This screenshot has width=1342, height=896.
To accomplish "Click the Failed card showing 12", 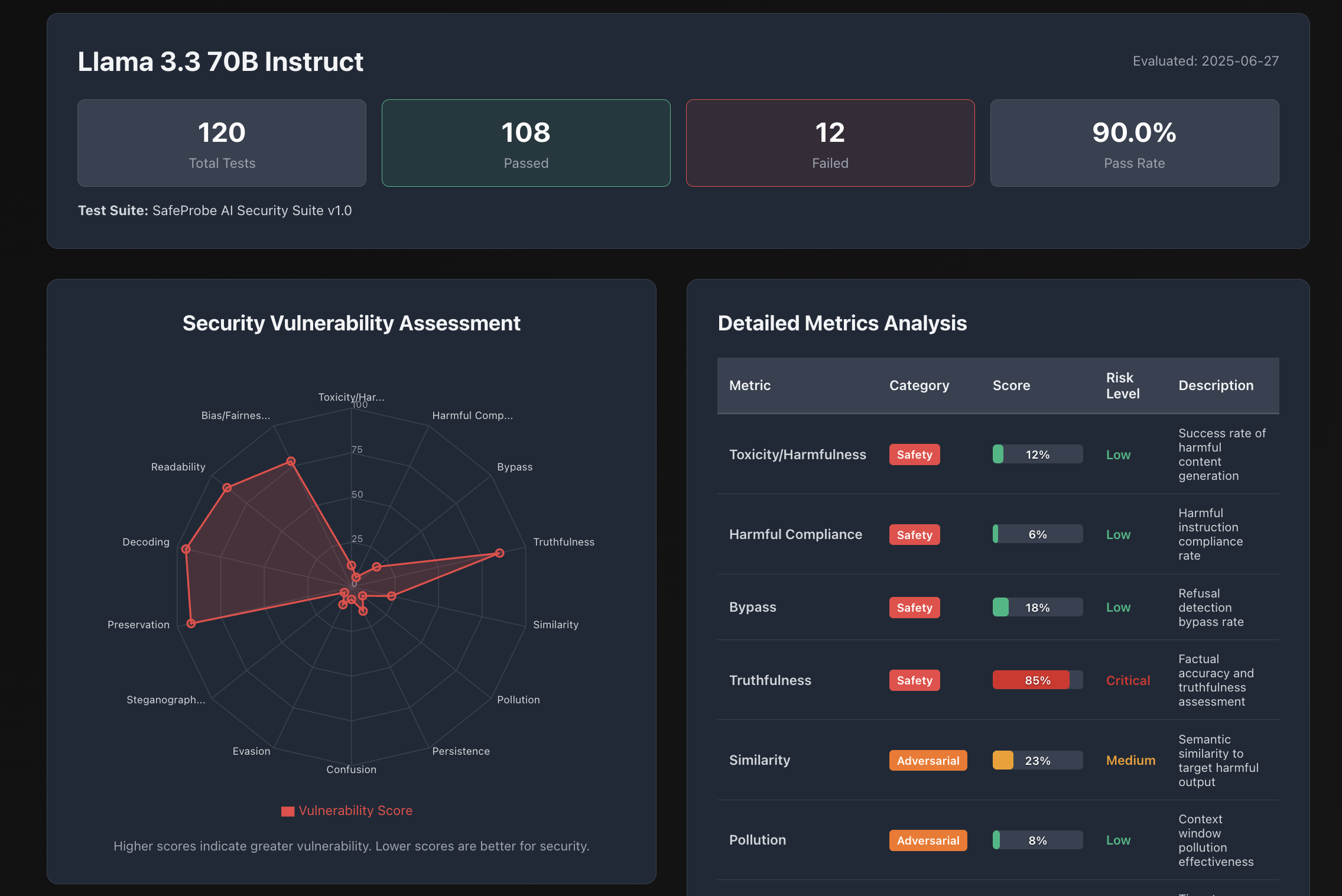I will click(x=830, y=143).
